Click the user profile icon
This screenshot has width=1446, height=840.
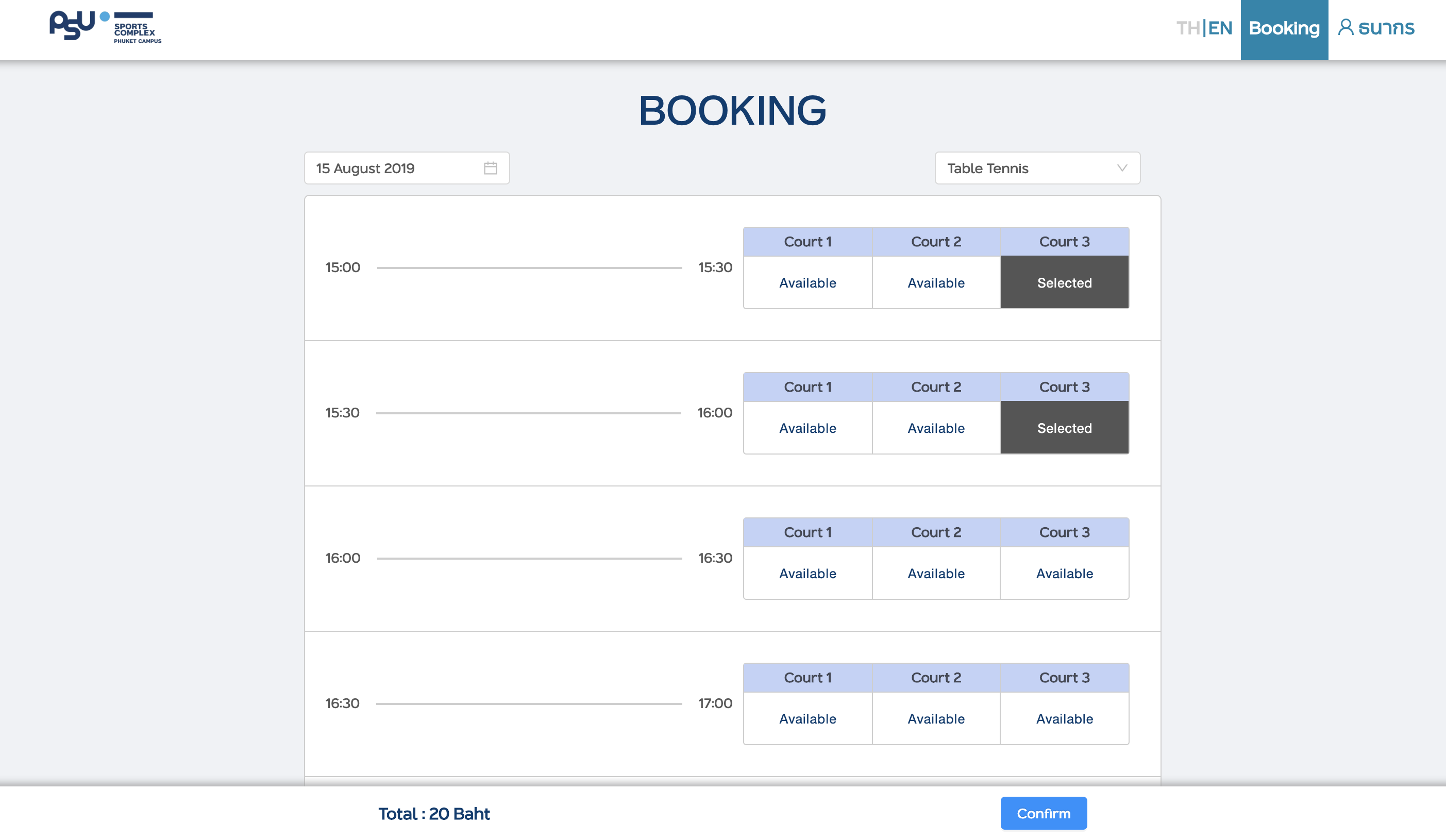coord(1346,27)
